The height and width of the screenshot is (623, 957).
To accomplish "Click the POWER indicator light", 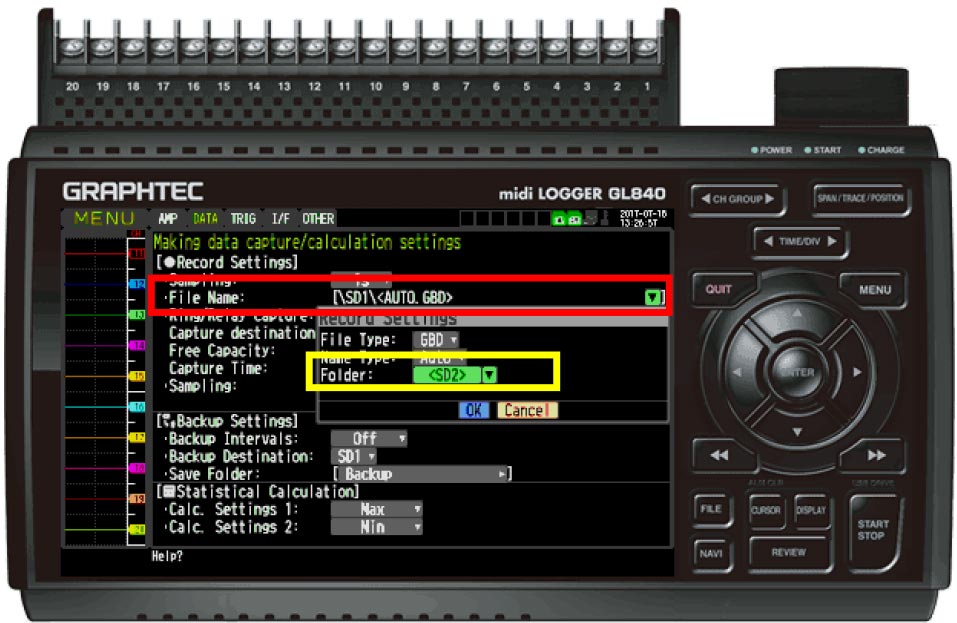I will click(755, 150).
